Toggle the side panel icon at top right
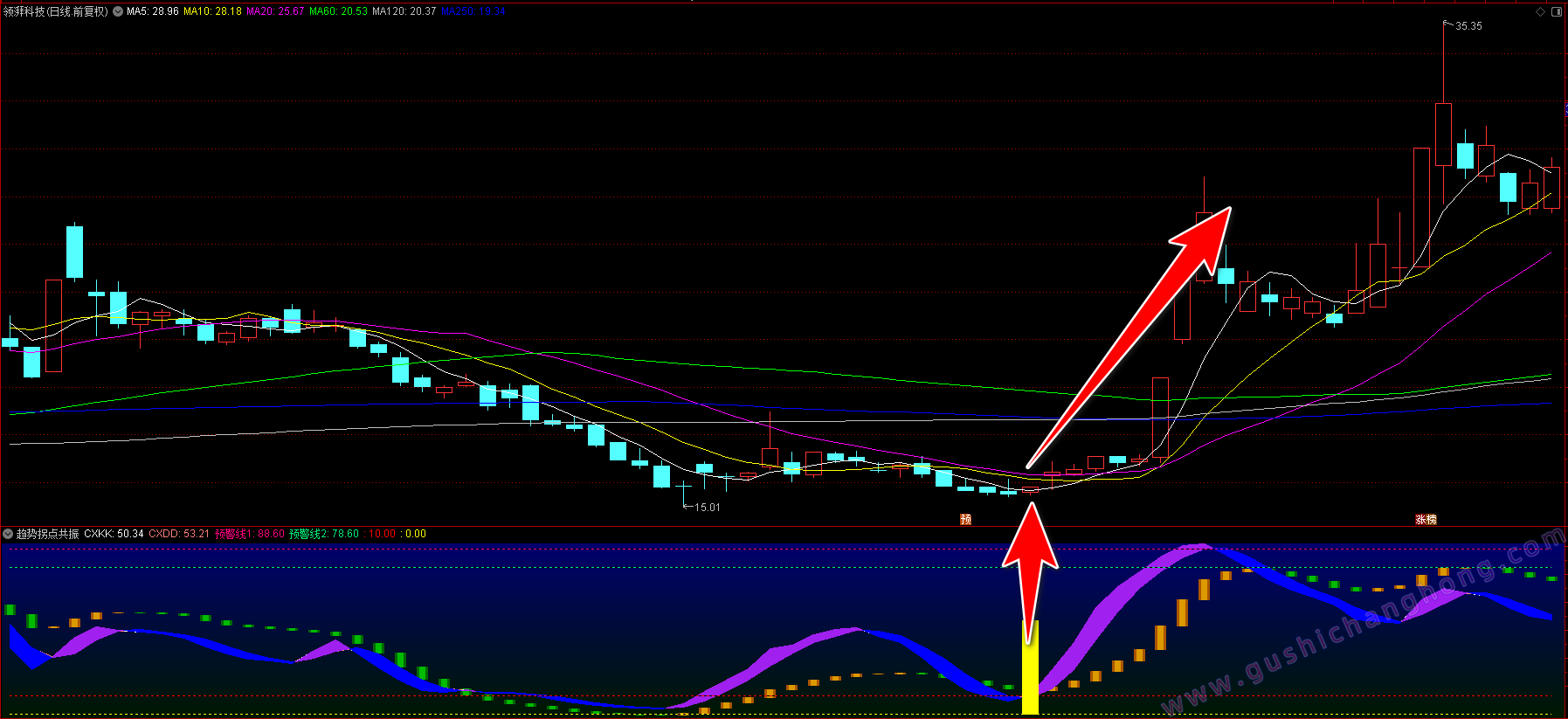1568x719 pixels. (x=1557, y=11)
